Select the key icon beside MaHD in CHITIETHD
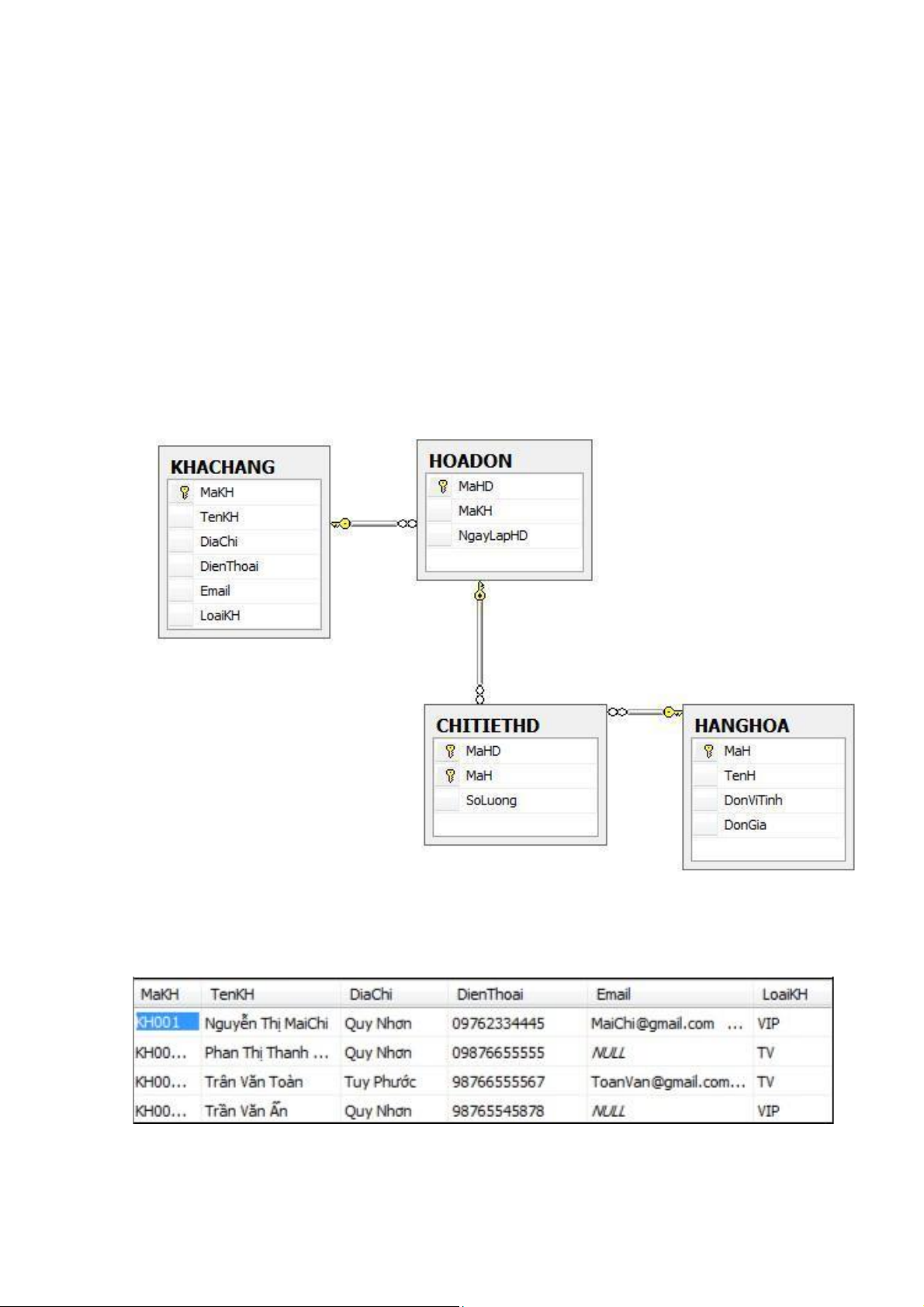This screenshot has height=1307, width=924. (x=450, y=751)
